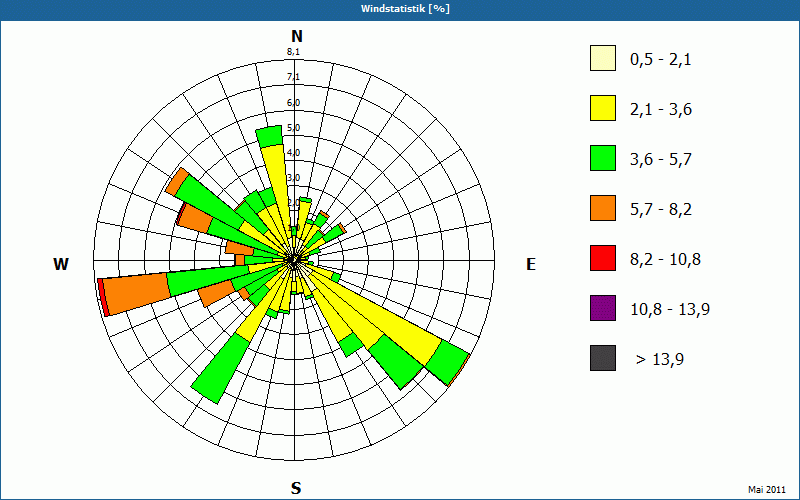Click the orange 5,7 - 8,2 legend swatch
The width and height of the screenshot is (800, 500).
603,208
